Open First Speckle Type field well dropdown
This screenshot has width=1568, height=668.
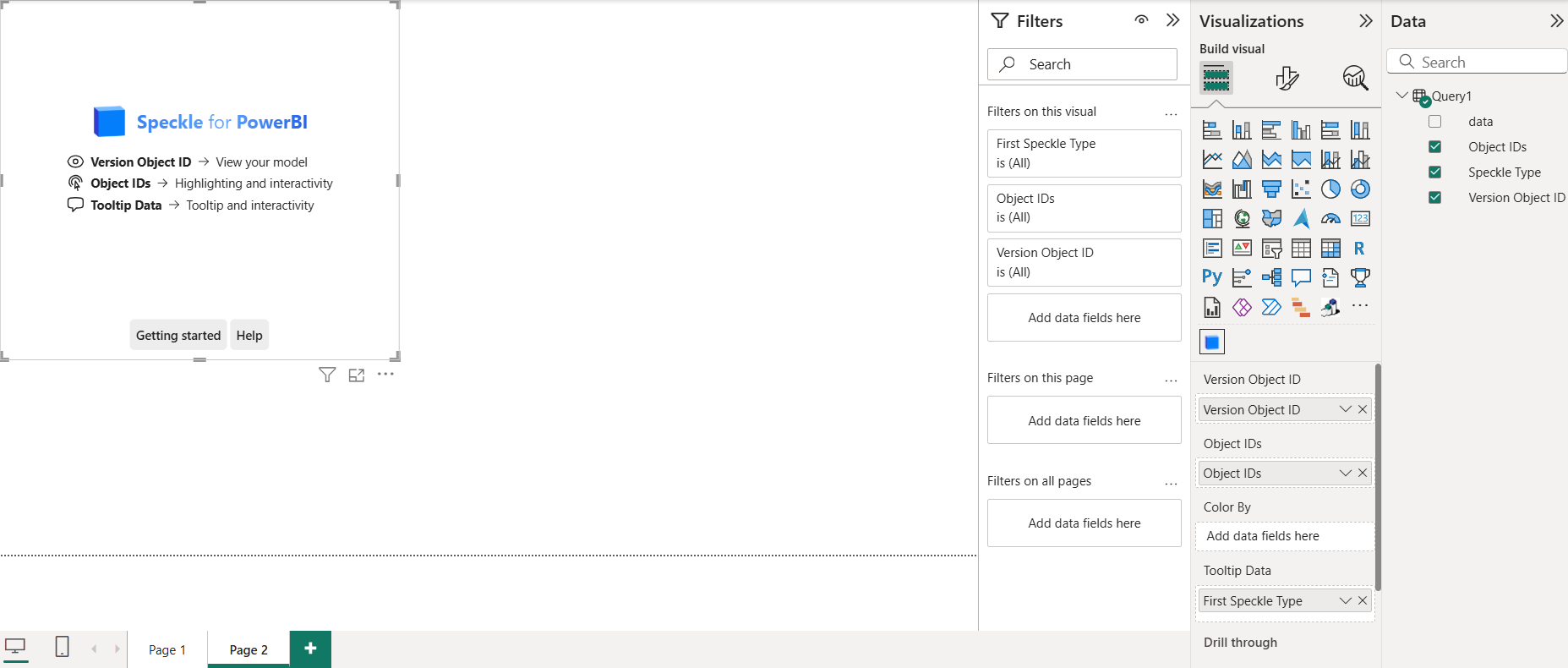(1346, 600)
